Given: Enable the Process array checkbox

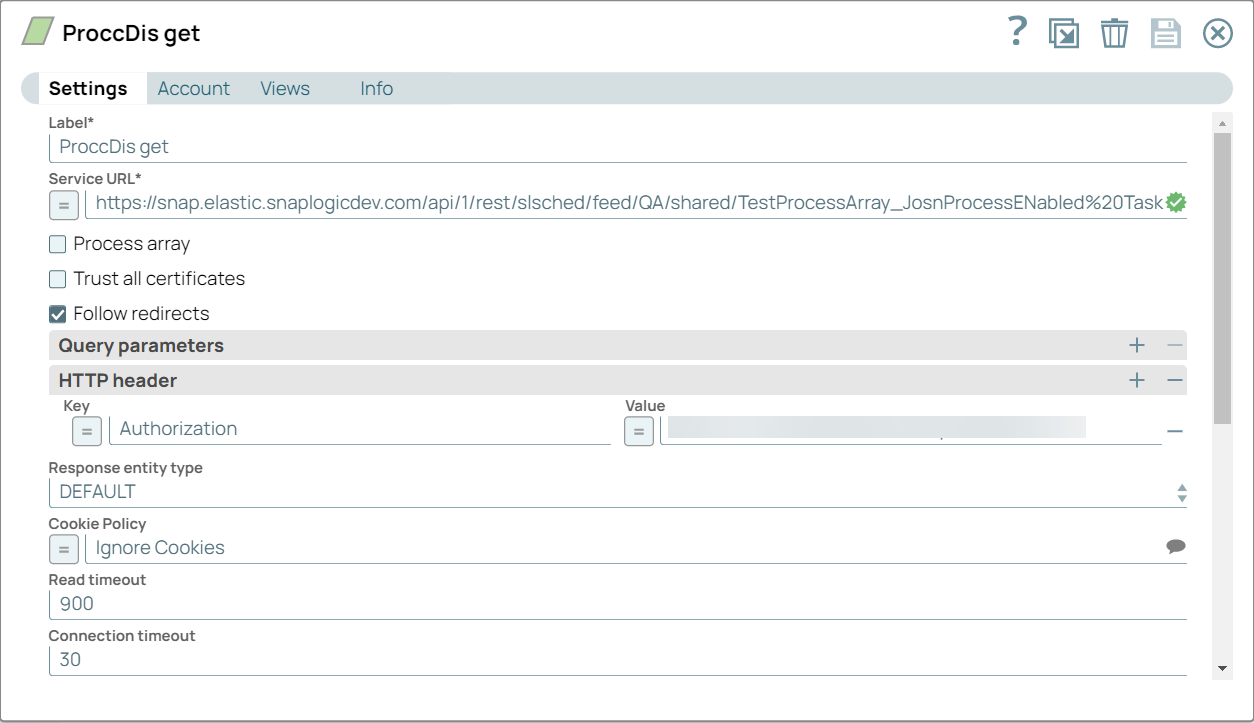Looking at the screenshot, I should [57, 243].
